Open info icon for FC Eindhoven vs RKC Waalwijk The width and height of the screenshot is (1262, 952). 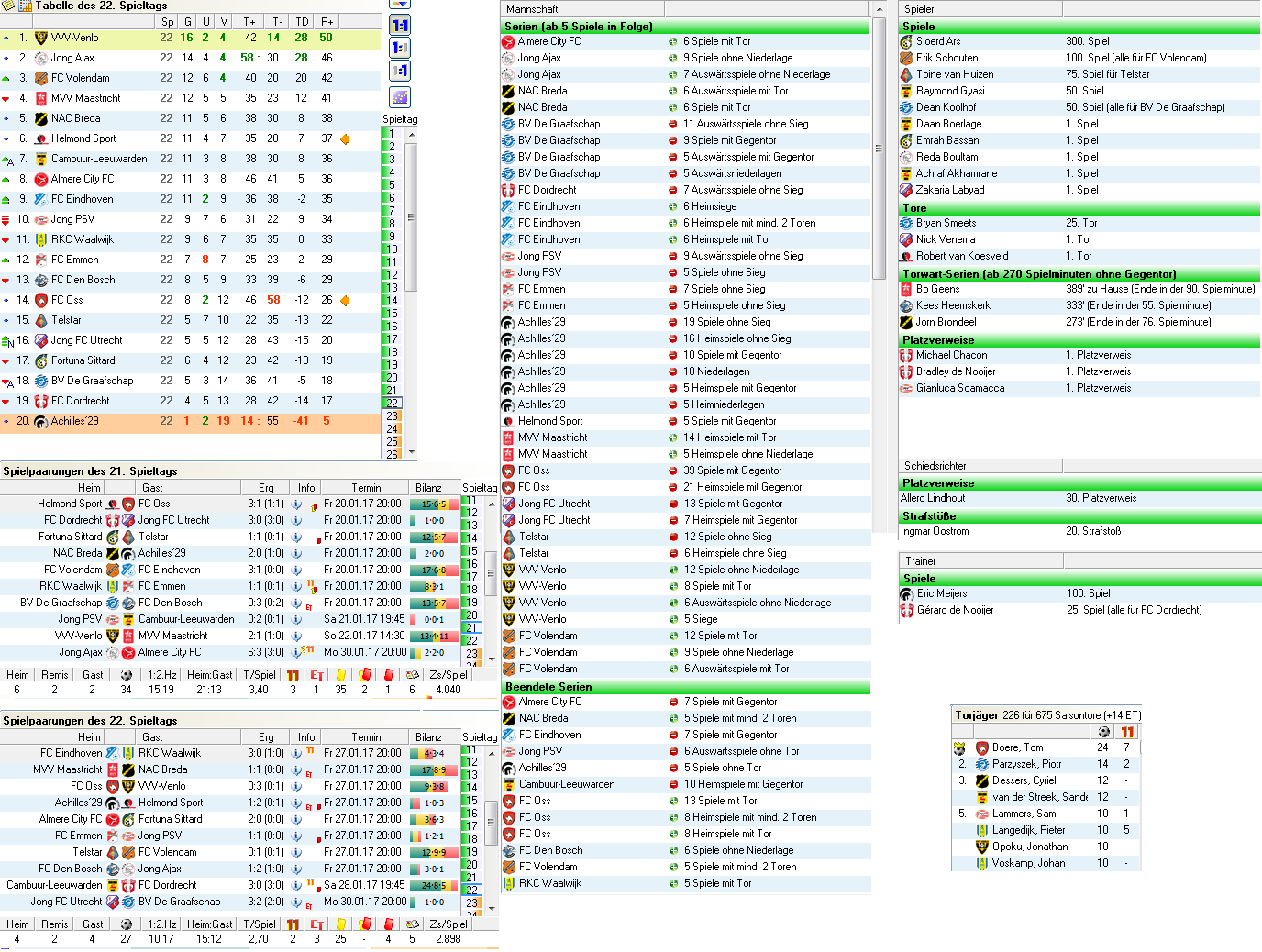(x=297, y=753)
